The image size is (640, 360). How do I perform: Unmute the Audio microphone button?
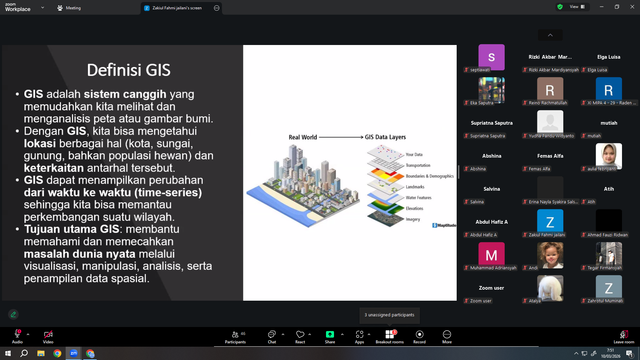(x=17, y=336)
